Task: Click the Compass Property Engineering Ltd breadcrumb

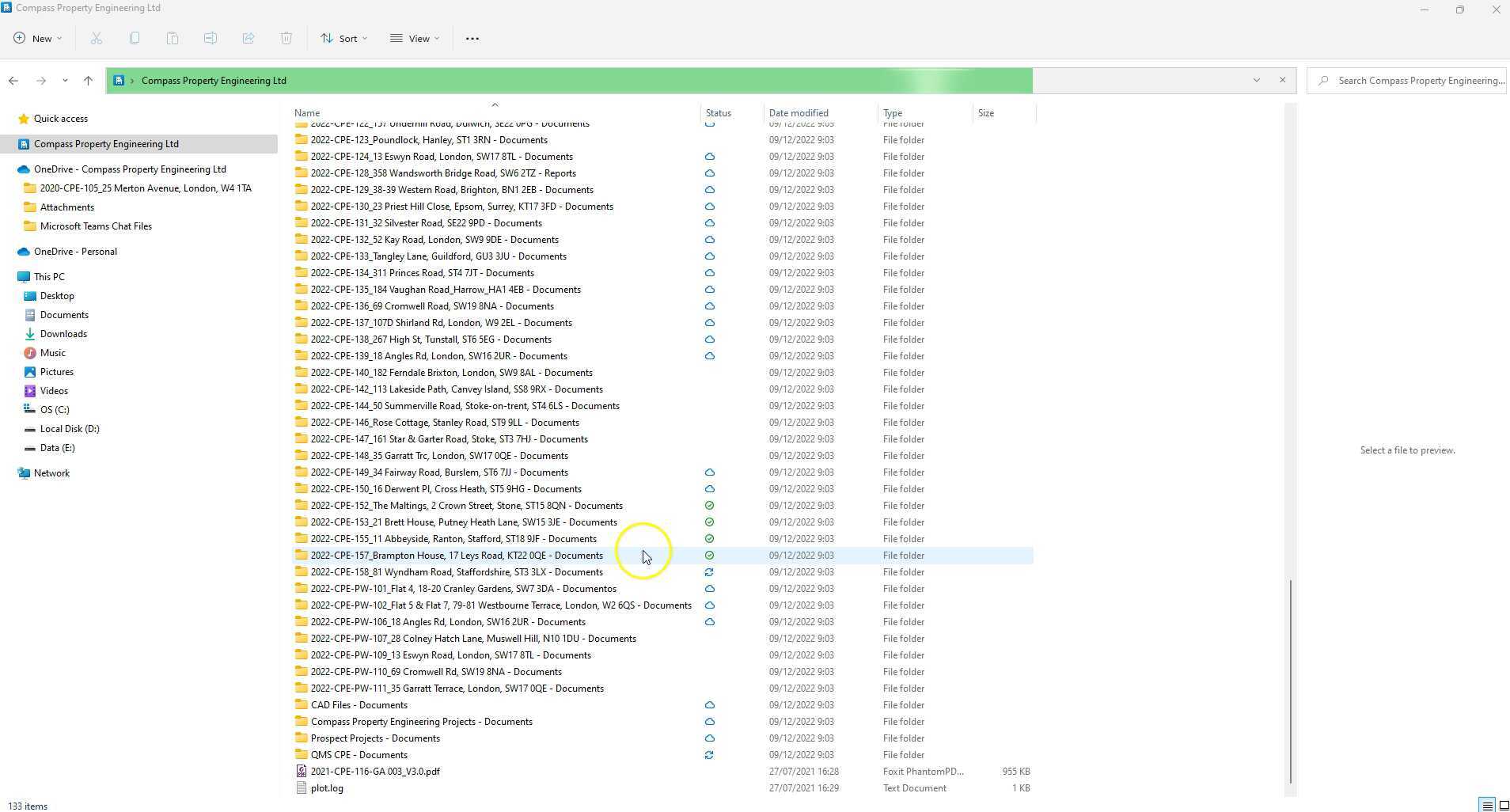Action: click(x=213, y=80)
